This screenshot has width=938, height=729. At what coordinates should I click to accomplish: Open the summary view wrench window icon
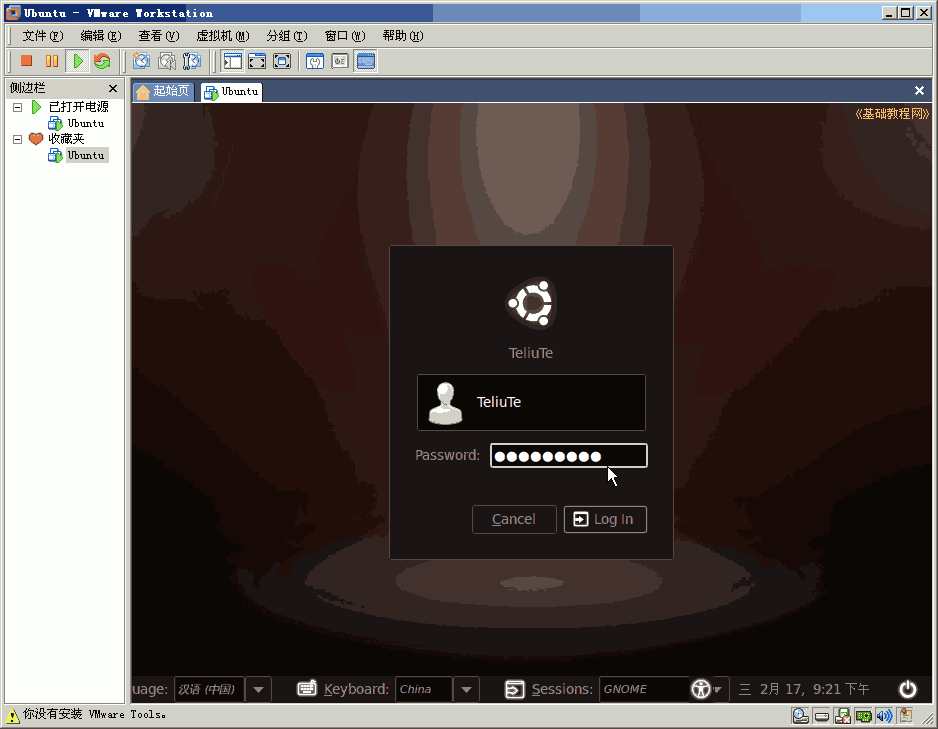pos(315,61)
